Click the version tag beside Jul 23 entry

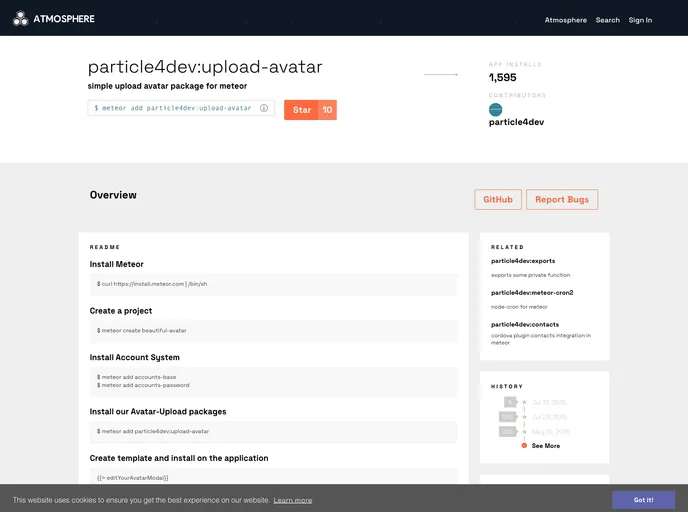[508, 417]
